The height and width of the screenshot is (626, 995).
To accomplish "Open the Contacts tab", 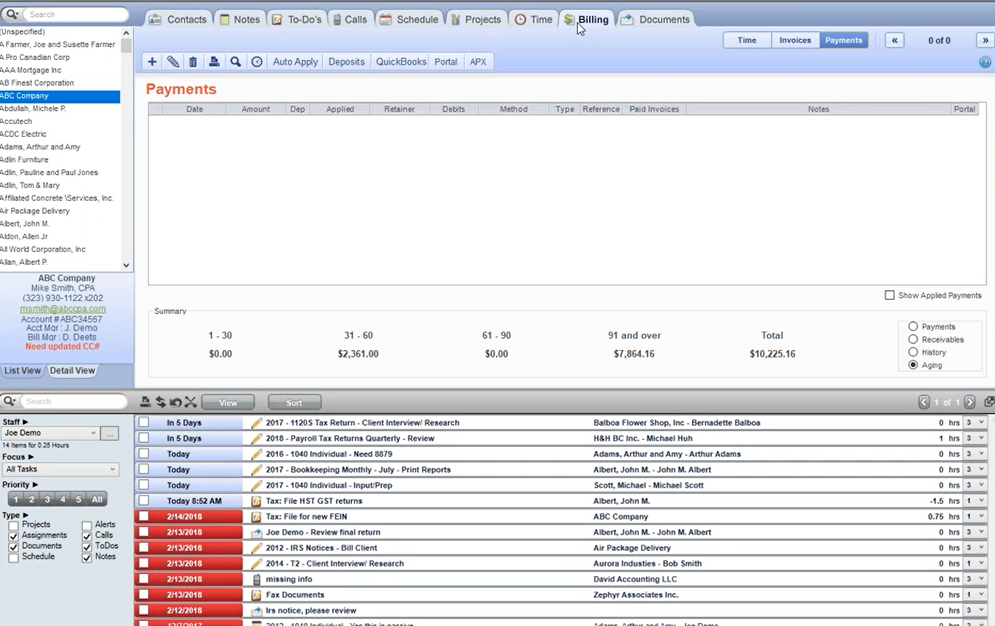I will 178,19.
